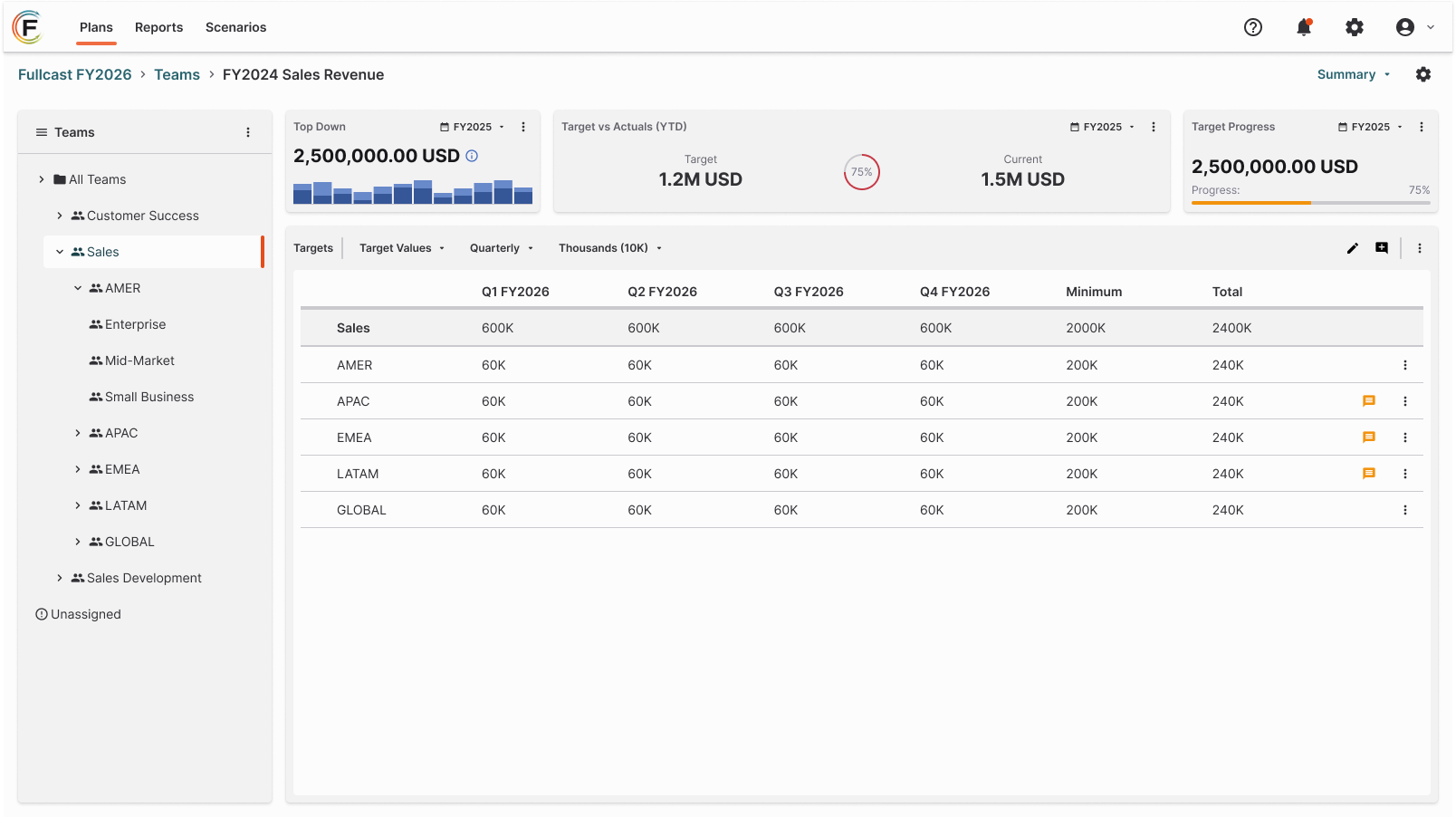1456x817 pixels.
Task: Open EMEA row actions menu
Action: (1405, 437)
